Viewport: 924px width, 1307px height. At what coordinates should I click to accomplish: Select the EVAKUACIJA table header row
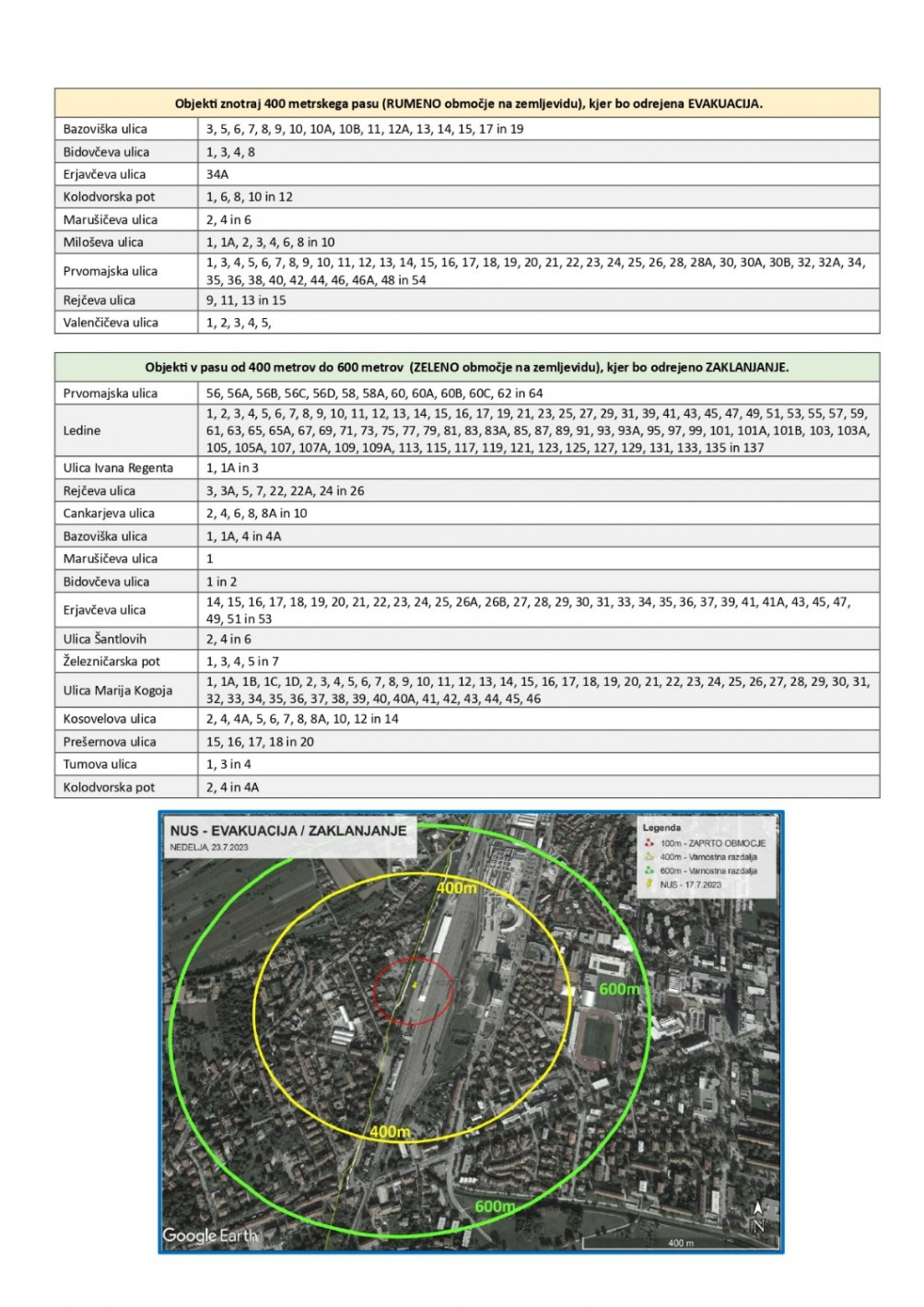(x=467, y=103)
